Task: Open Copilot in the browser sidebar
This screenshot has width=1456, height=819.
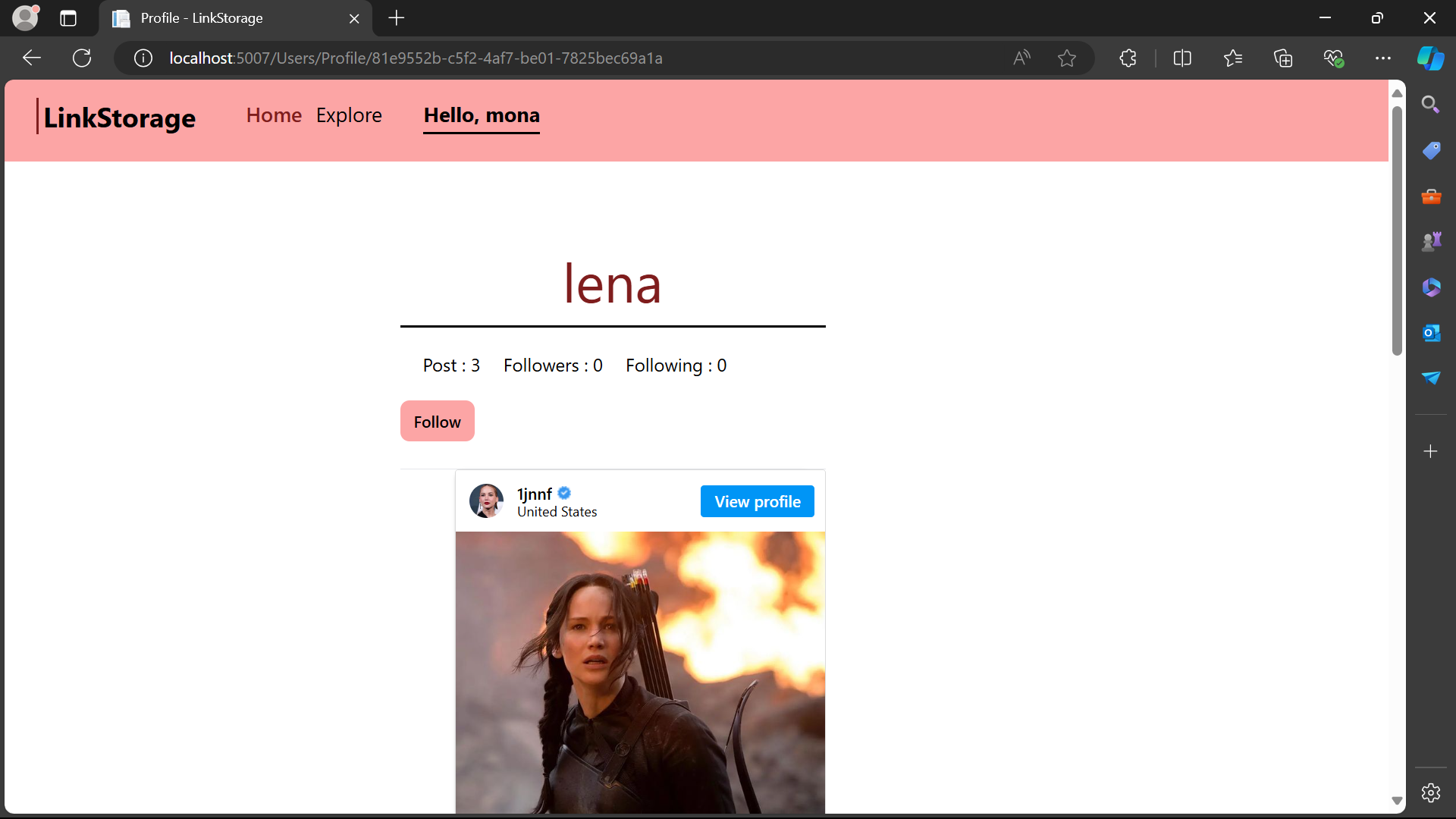Action: [1432, 58]
